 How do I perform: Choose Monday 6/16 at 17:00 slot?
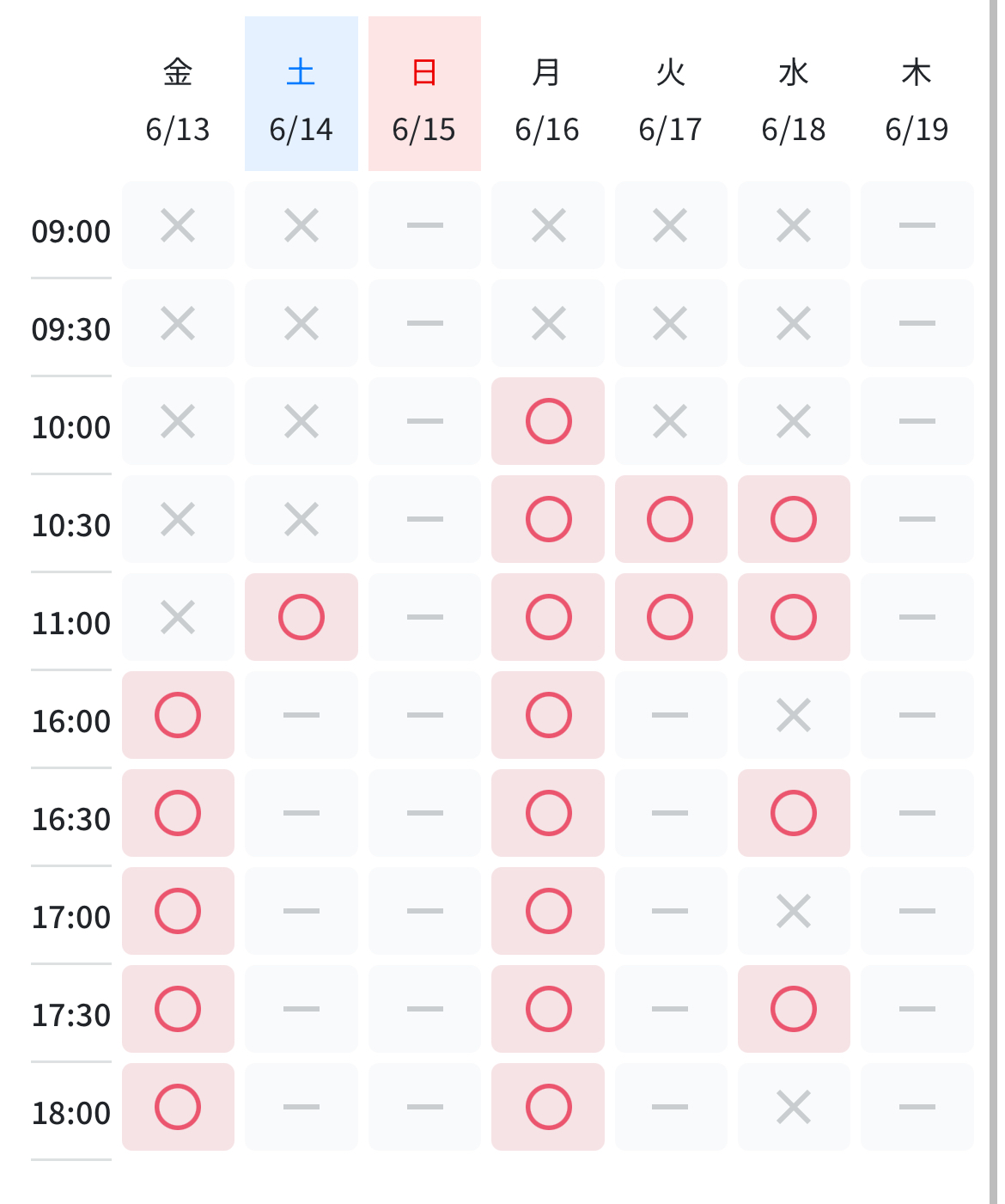pyautogui.click(x=548, y=911)
